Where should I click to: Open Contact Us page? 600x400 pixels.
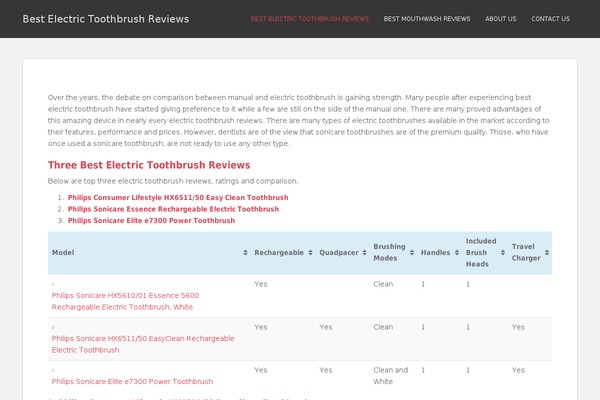550,19
